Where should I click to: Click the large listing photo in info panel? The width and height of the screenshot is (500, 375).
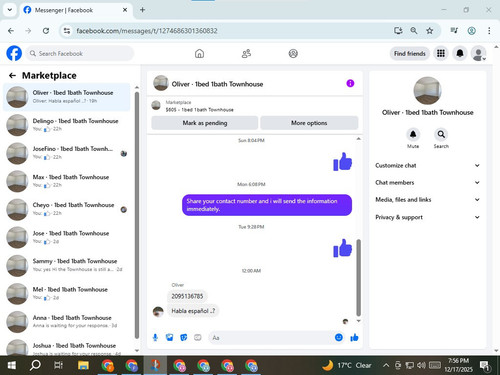tap(427, 91)
